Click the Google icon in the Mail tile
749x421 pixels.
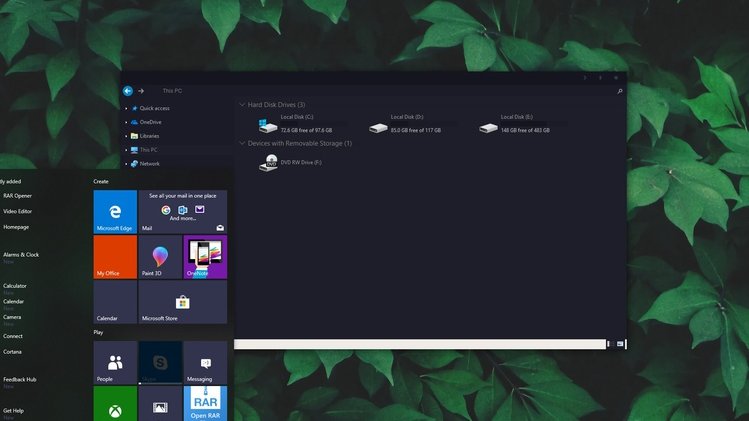click(166, 210)
